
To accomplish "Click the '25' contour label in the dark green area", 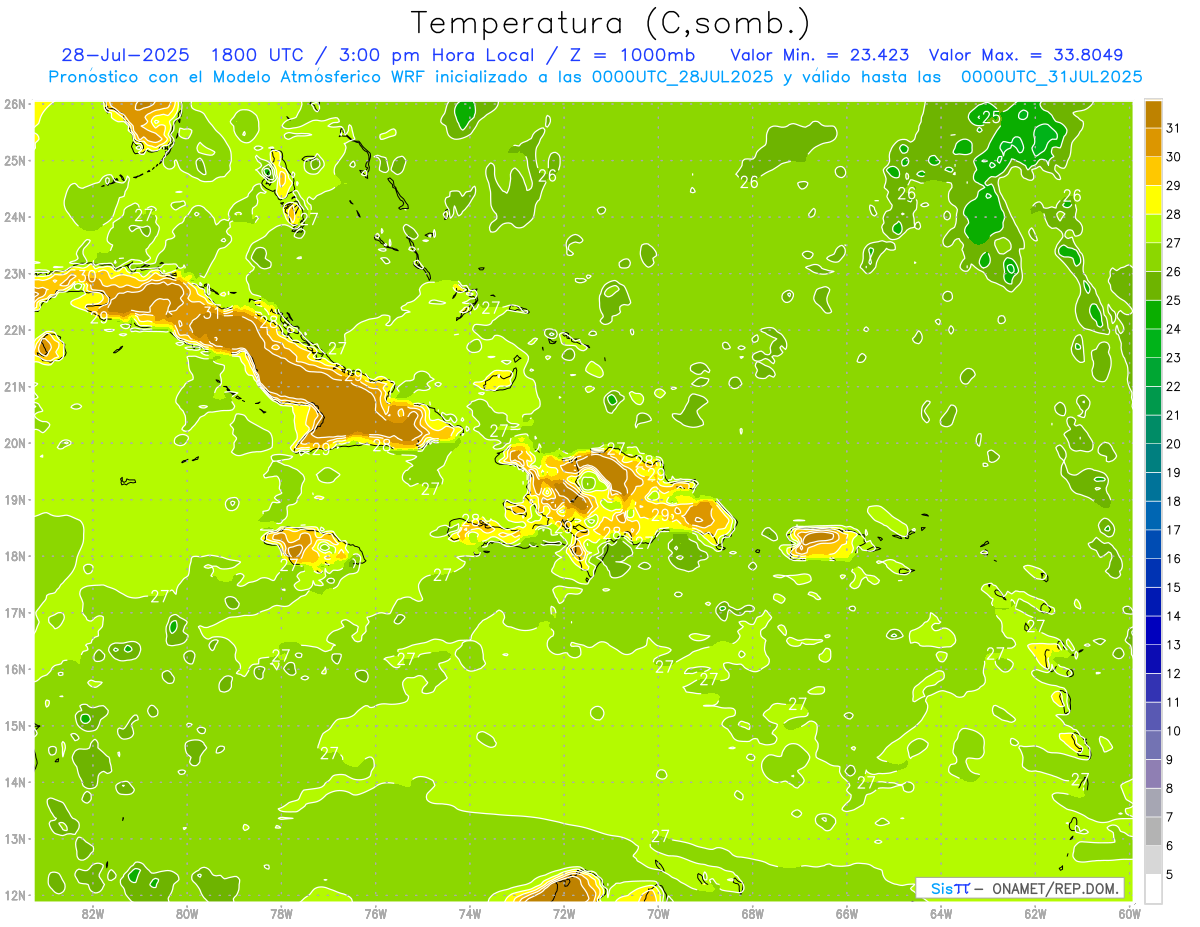I will [x=991, y=117].
